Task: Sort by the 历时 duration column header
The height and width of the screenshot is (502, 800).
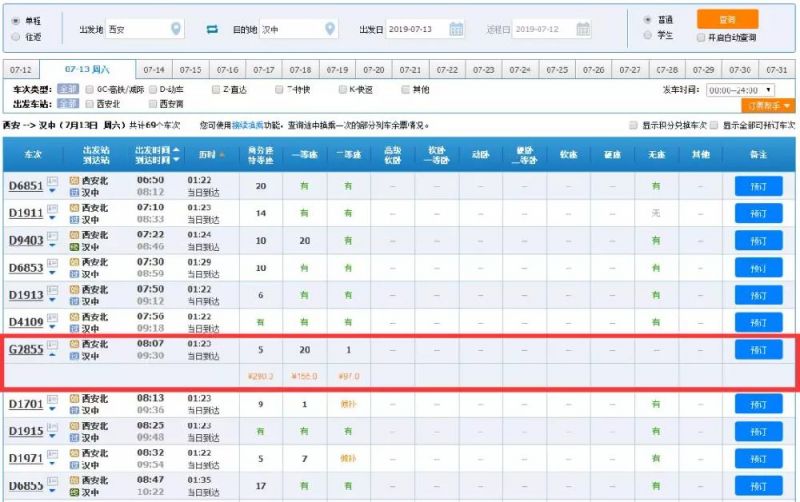Action: tap(212, 155)
